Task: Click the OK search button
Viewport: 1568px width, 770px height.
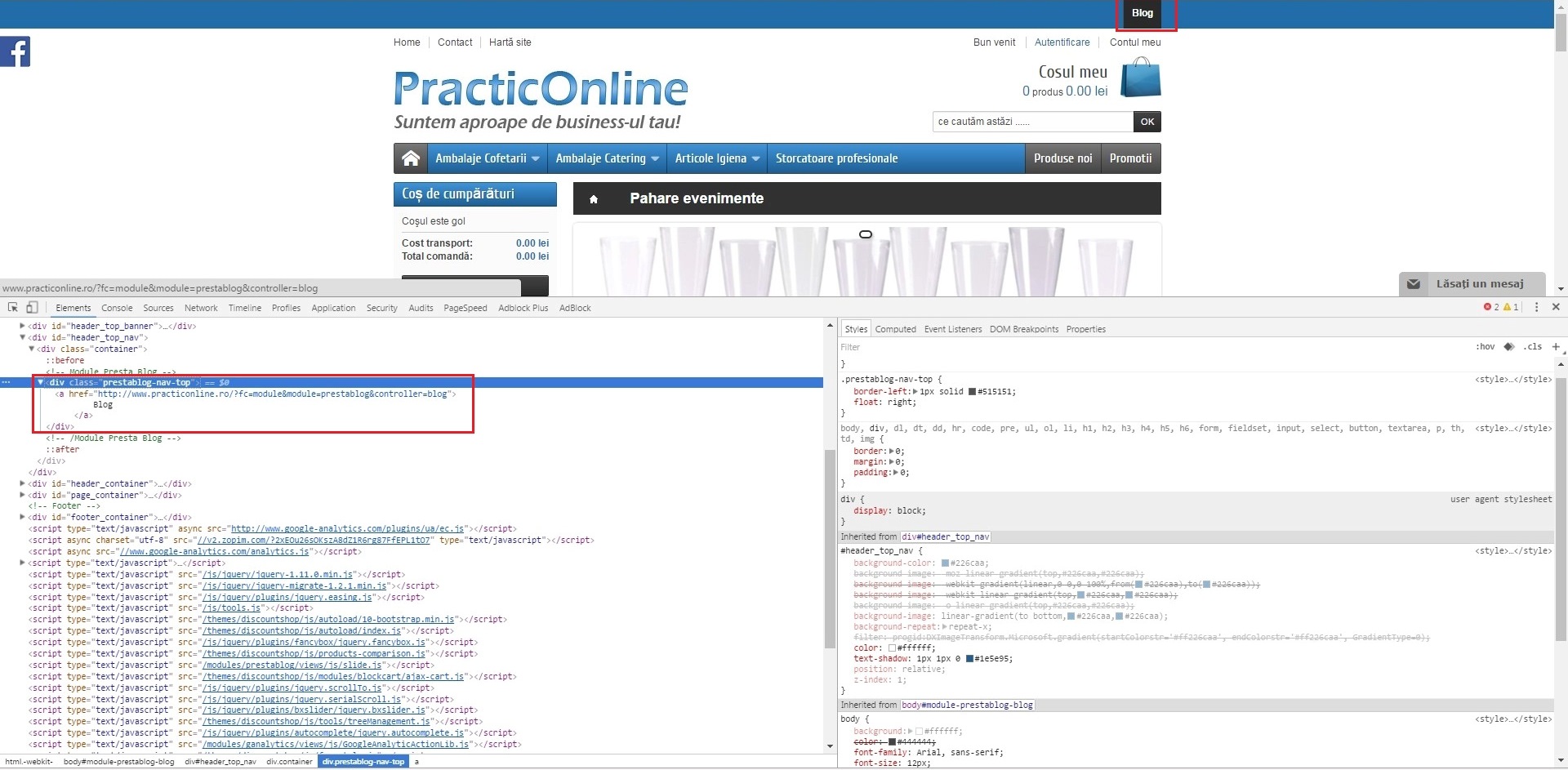Action: click(x=1147, y=122)
